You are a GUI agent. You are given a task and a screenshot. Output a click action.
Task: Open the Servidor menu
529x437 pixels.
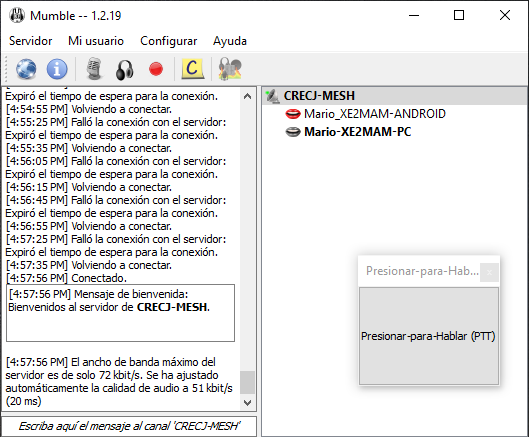click(30, 41)
